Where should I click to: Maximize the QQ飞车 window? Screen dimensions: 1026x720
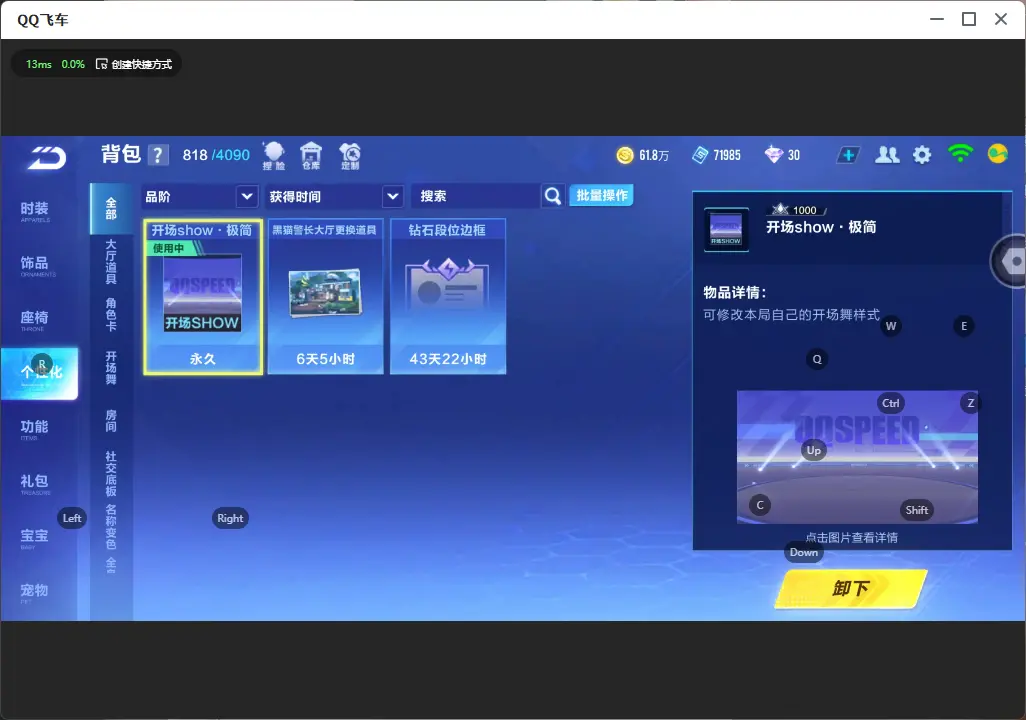[x=969, y=19]
